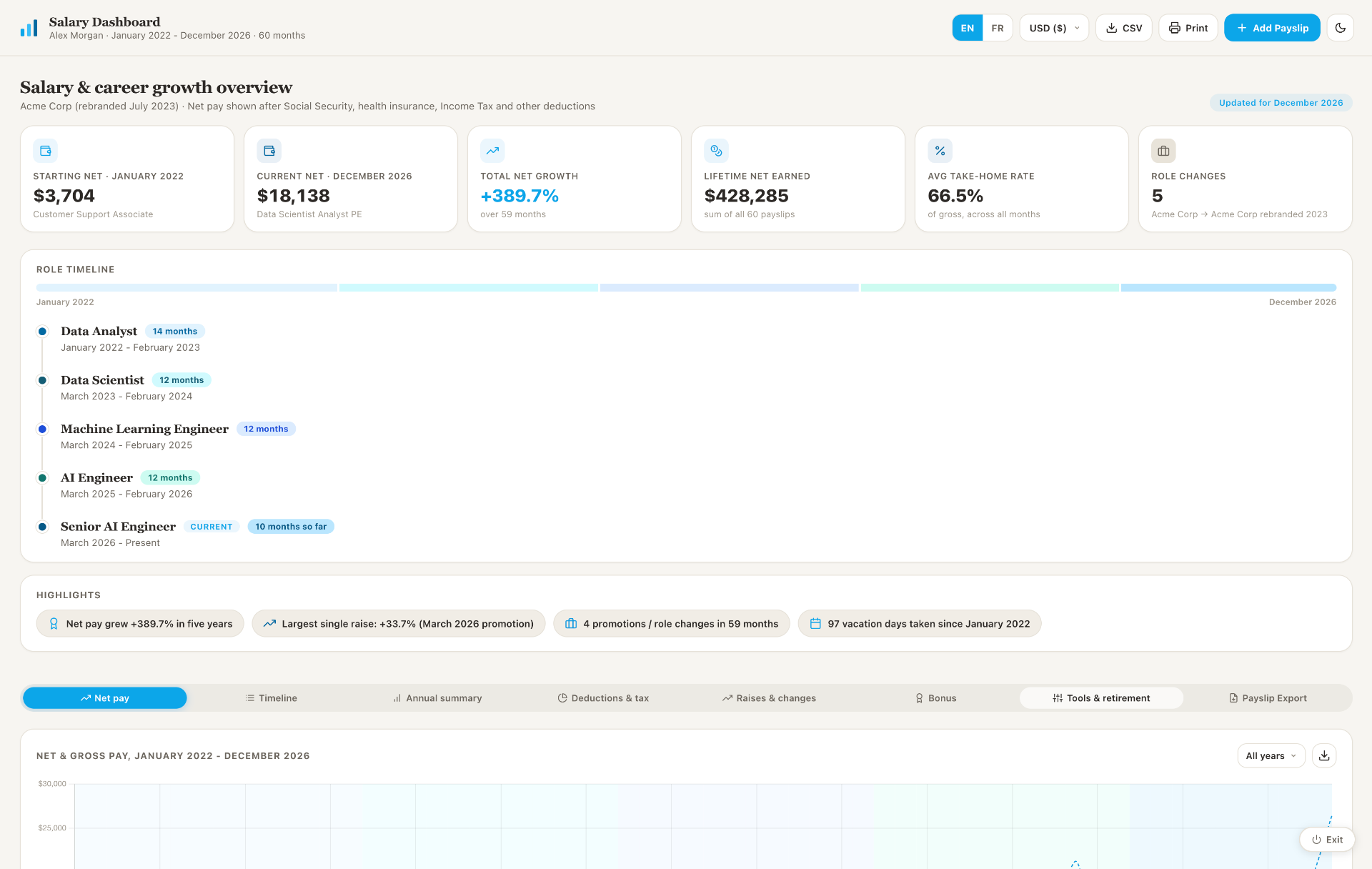This screenshot has width=1372, height=869.
Task: Click the sliders icon on Tools & retirement tab
Action: pyautogui.click(x=1058, y=698)
